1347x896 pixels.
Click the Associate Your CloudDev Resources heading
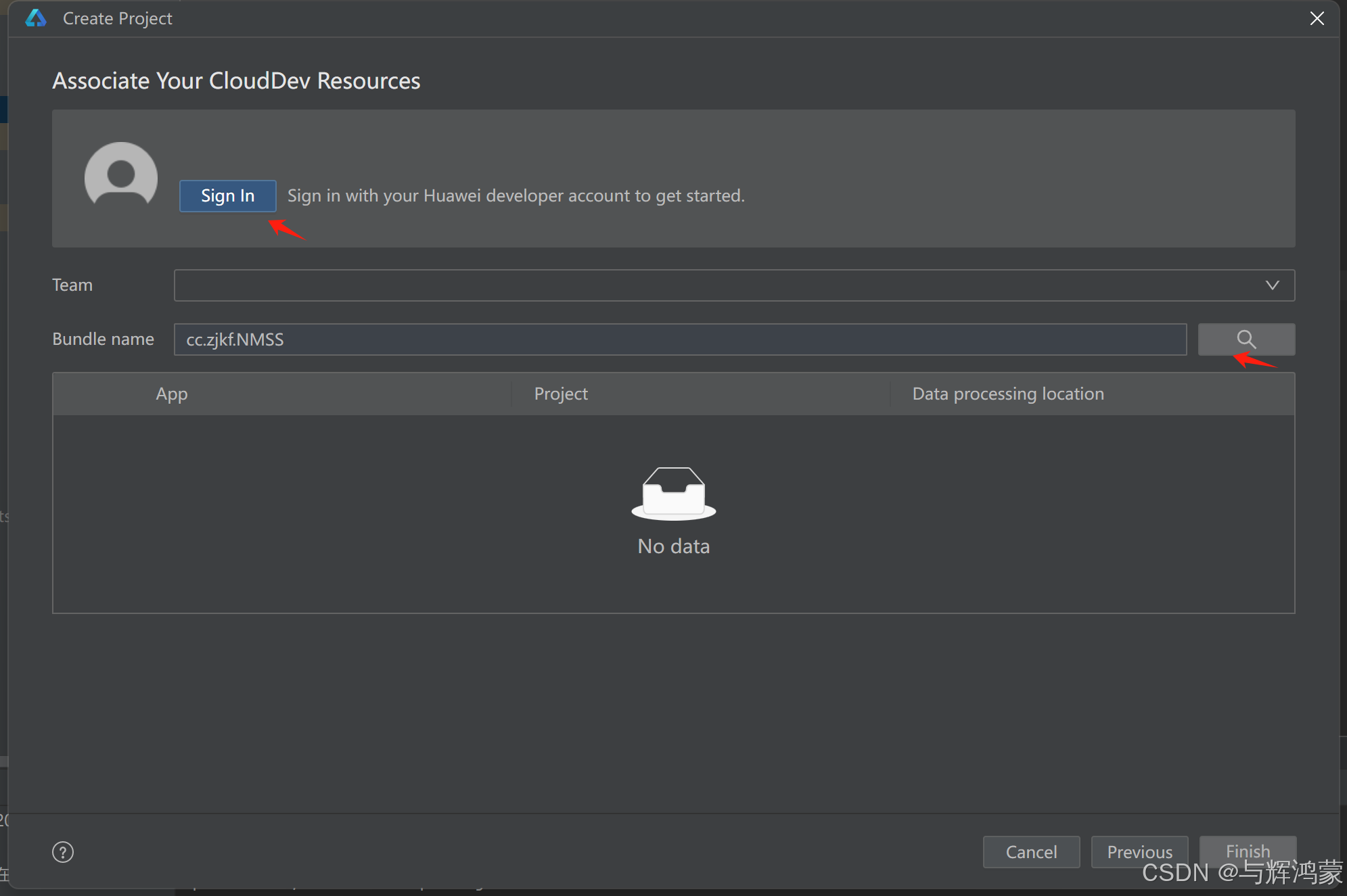[236, 81]
